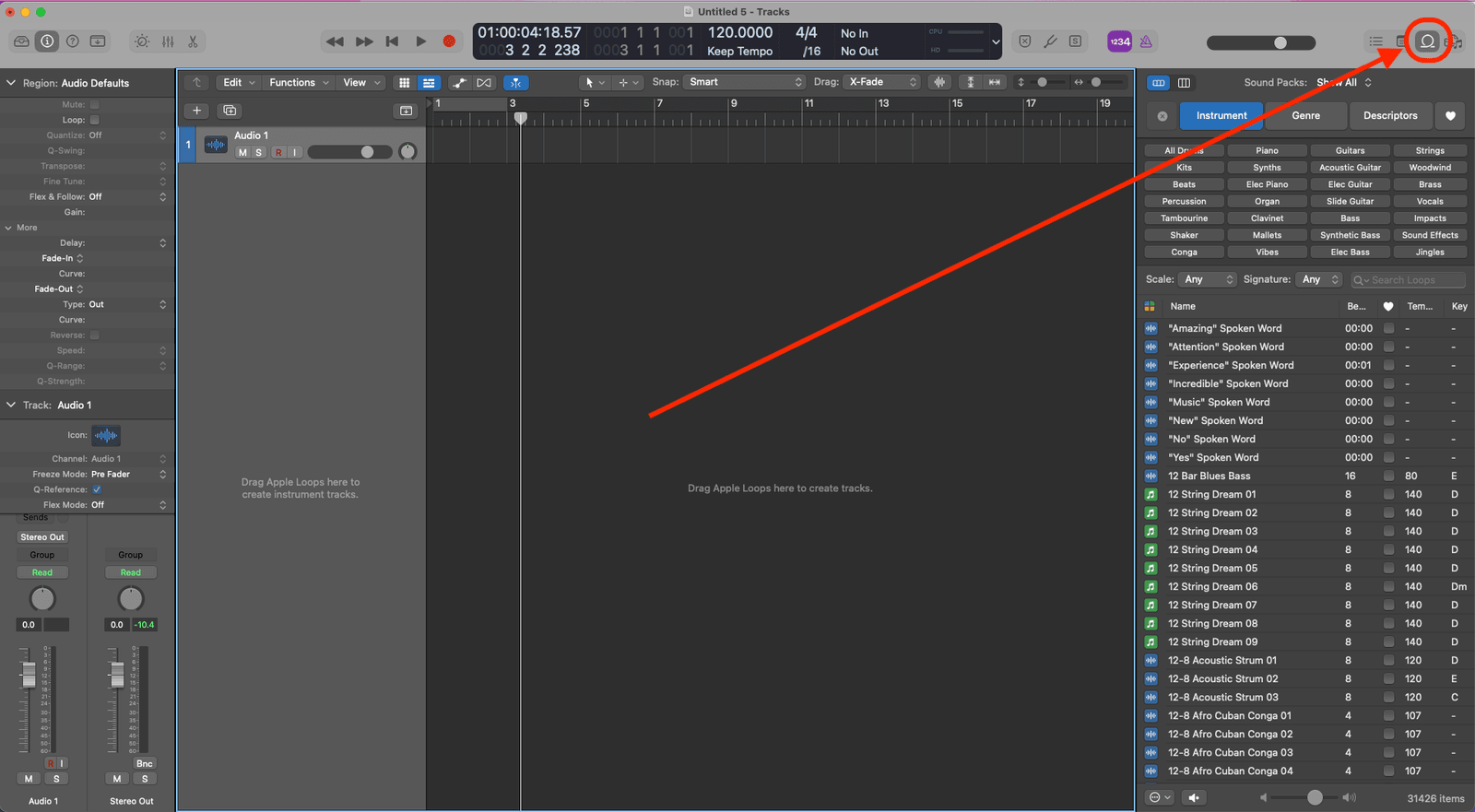The width and height of the screenshot is (1475, 812).
Task: Open the Functions menu
Action: click(299, 83)
